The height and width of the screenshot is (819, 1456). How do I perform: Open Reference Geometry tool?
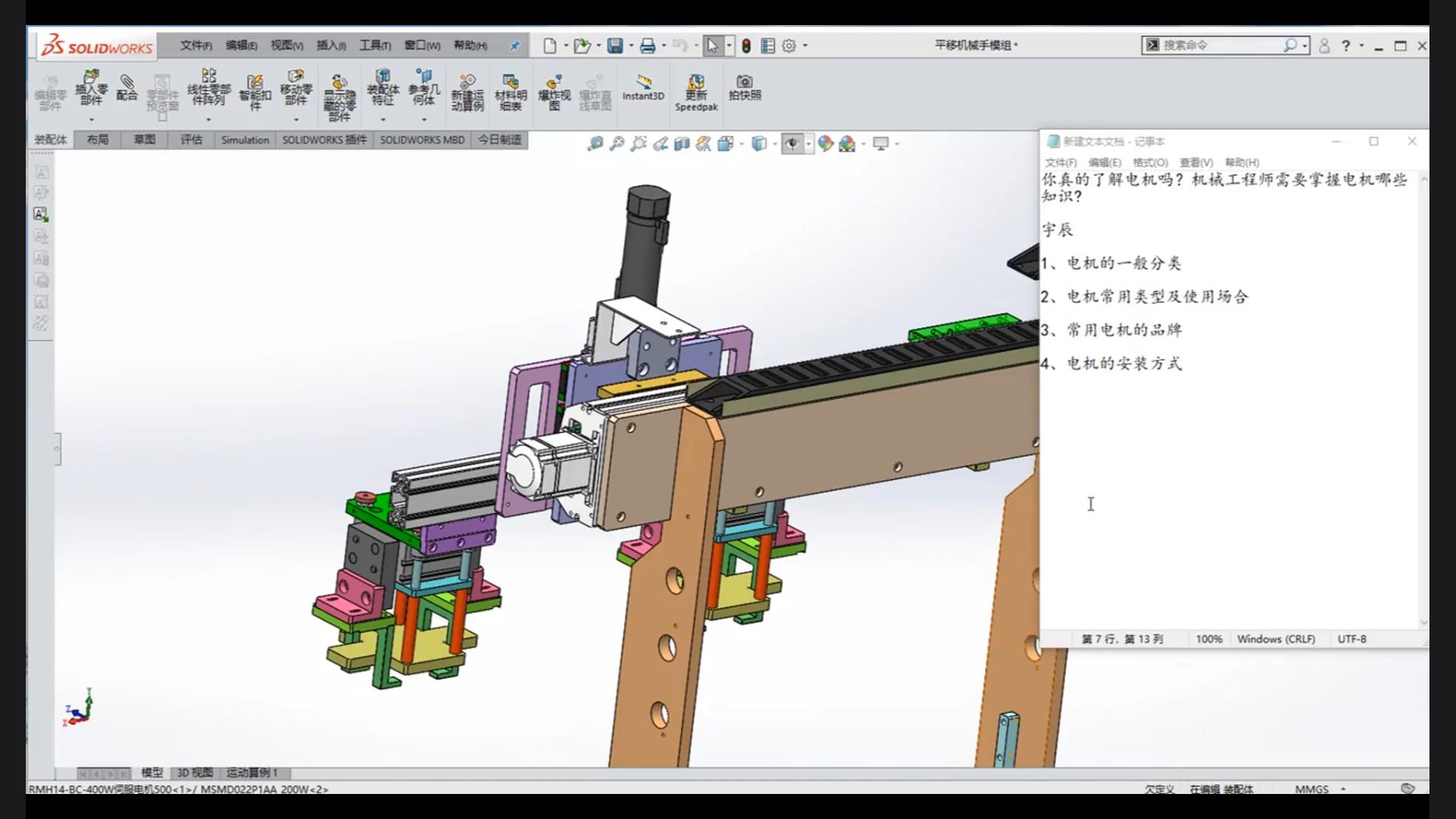click(x=424, y=88)
